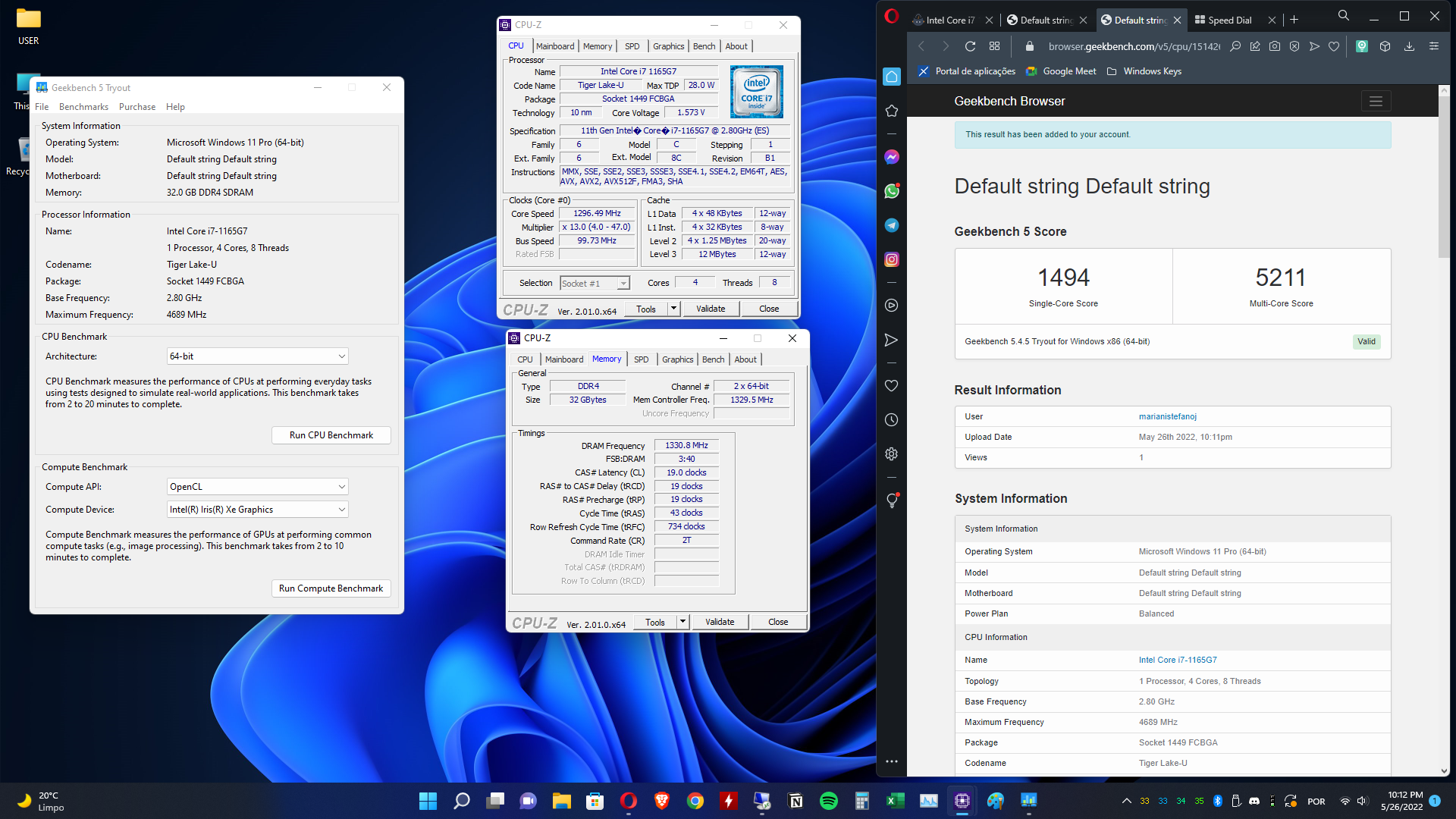Open Portal de aplicações bookmark
Image resolution: width=1456 pixels, height=819 pixels.
click(x=966, y=71)
